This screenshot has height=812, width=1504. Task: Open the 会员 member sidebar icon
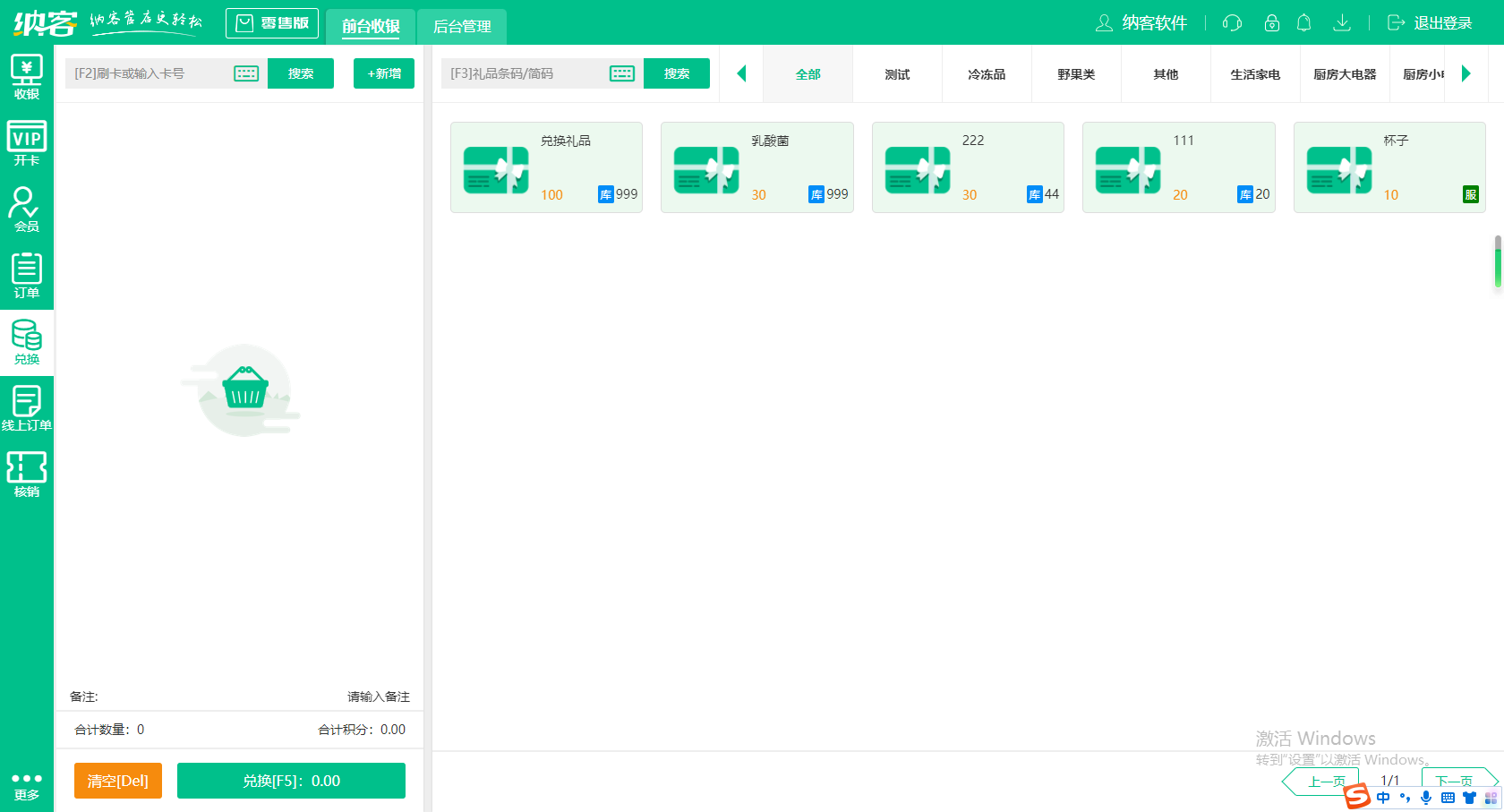[26, 209]
